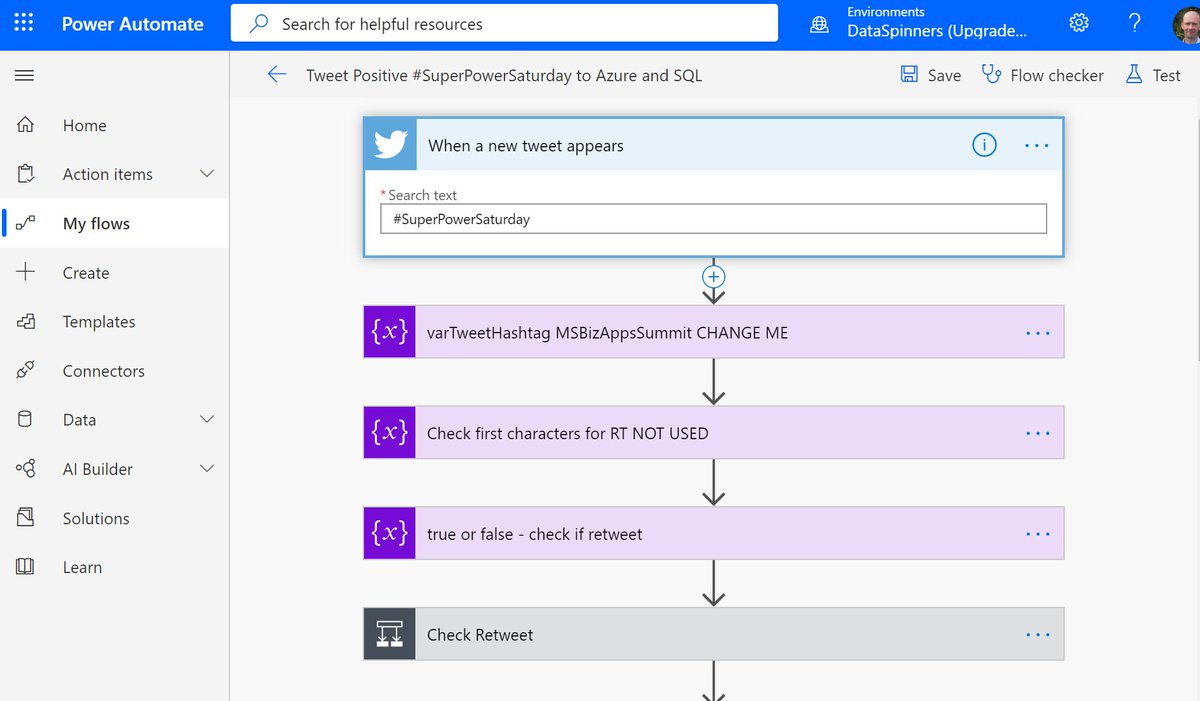Click the Test flask icon
Image resolution: width=1200 pixels, height=701 pixels.
[x=1134, y=75]
